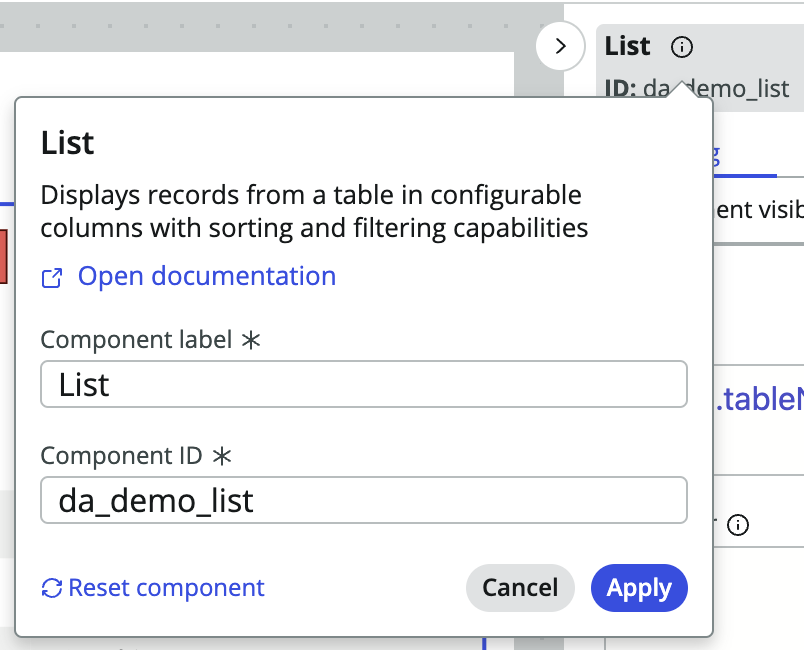Click the component visibility field behind popup

pyautogui.click(x=758, y=209)
